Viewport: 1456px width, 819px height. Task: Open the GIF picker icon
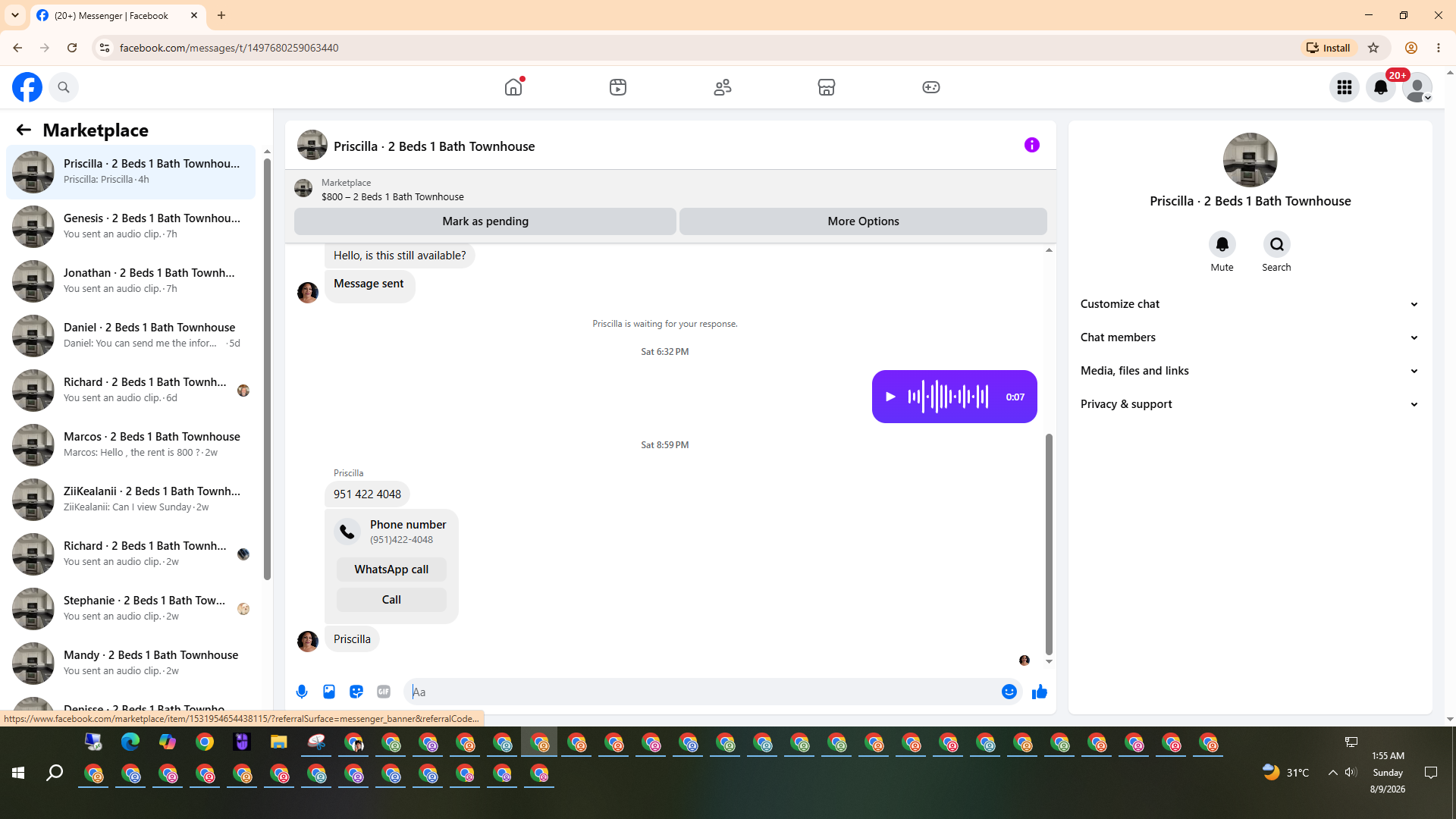[384, 692]
